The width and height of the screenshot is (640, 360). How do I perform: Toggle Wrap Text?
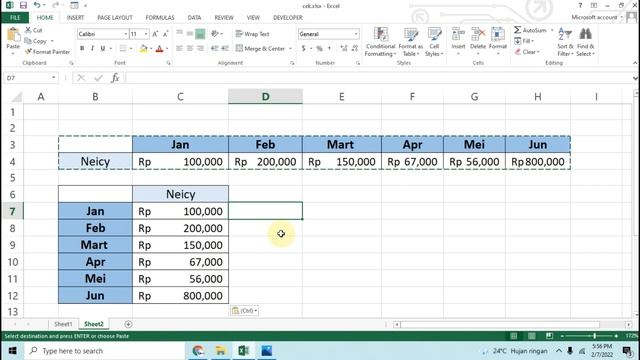point(252,34)
